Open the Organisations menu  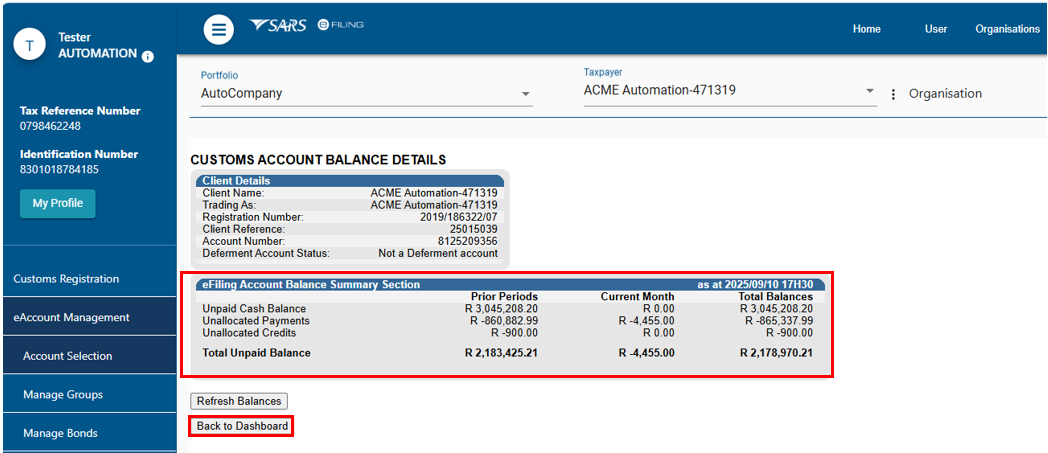click(x=1007, y=29)
